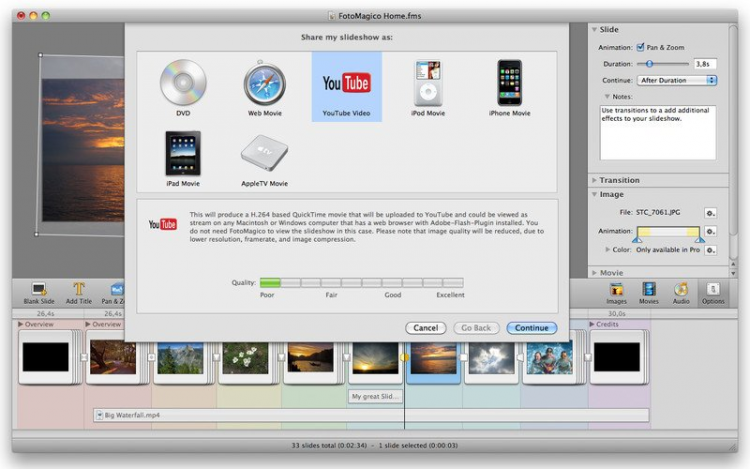
Task: Toggle the first Overview chapter triangle
Action: tap(21, 324)
